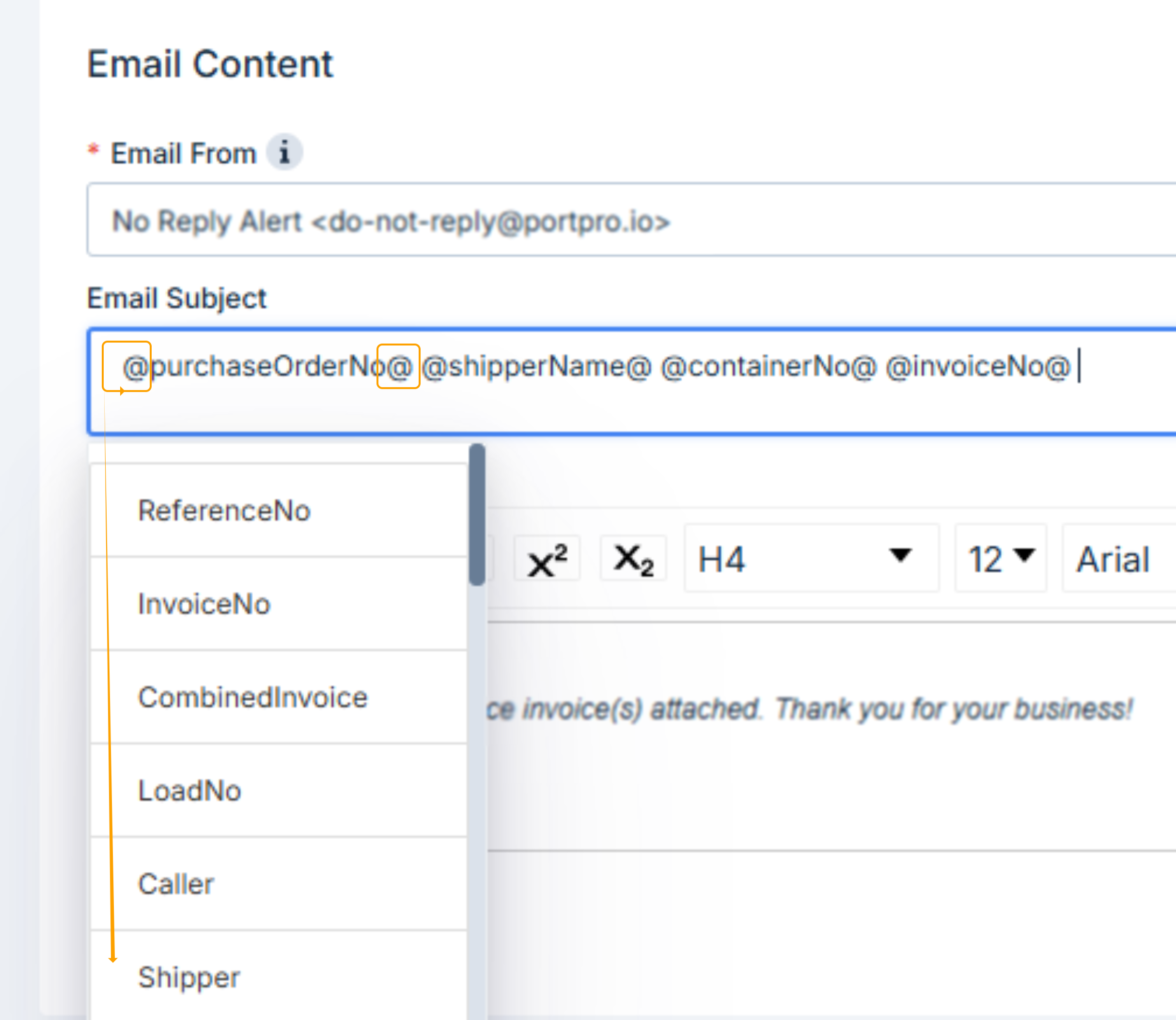
Task: Pick CombinedInvoice from the dropdown list
Action: click(253, 697)
